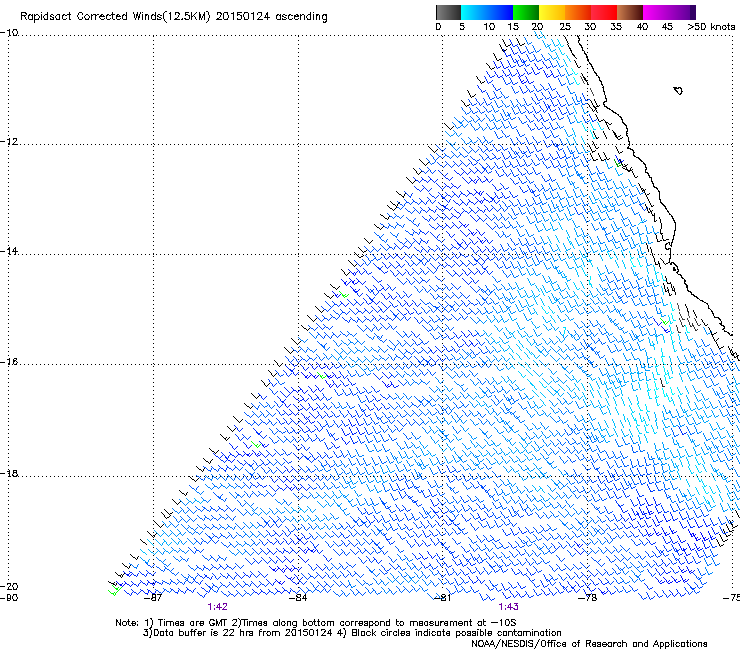Click the '-20' latitude axis label
Viewport: 740px width, 650px height.
click(9, 586)
